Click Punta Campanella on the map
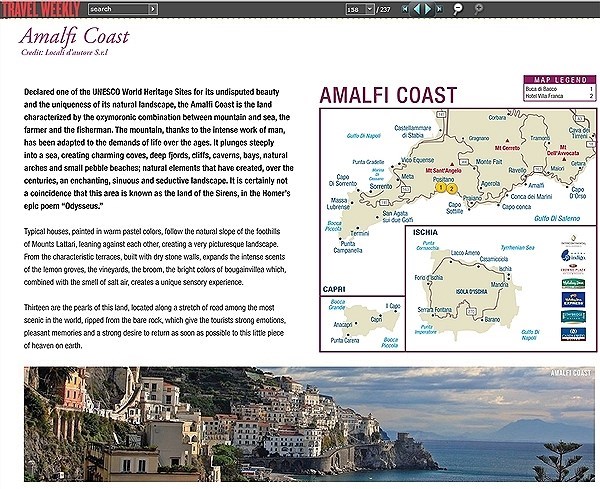The width and height of the screenshot is (600, 489). 347,247
